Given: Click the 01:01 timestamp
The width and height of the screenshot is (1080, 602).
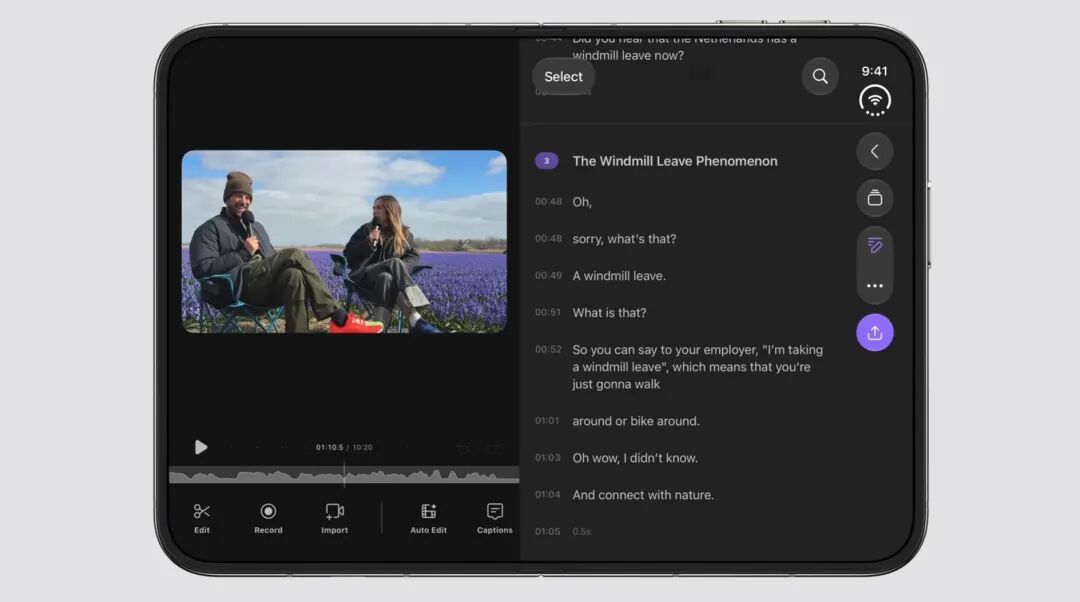Looking at the screenshot, I should 547,420.
